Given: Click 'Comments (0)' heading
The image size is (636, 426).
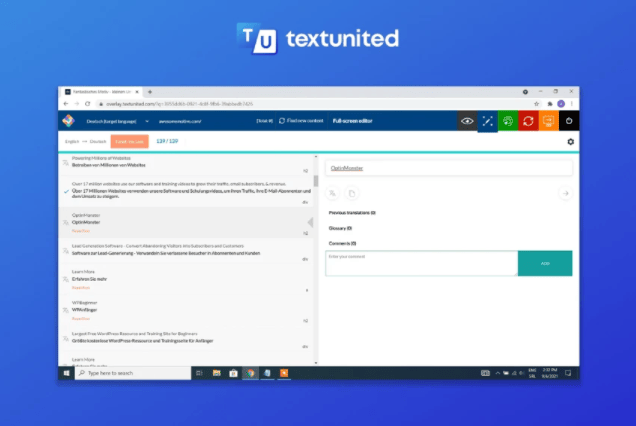Looking at the screenshot, I should 342,243.
